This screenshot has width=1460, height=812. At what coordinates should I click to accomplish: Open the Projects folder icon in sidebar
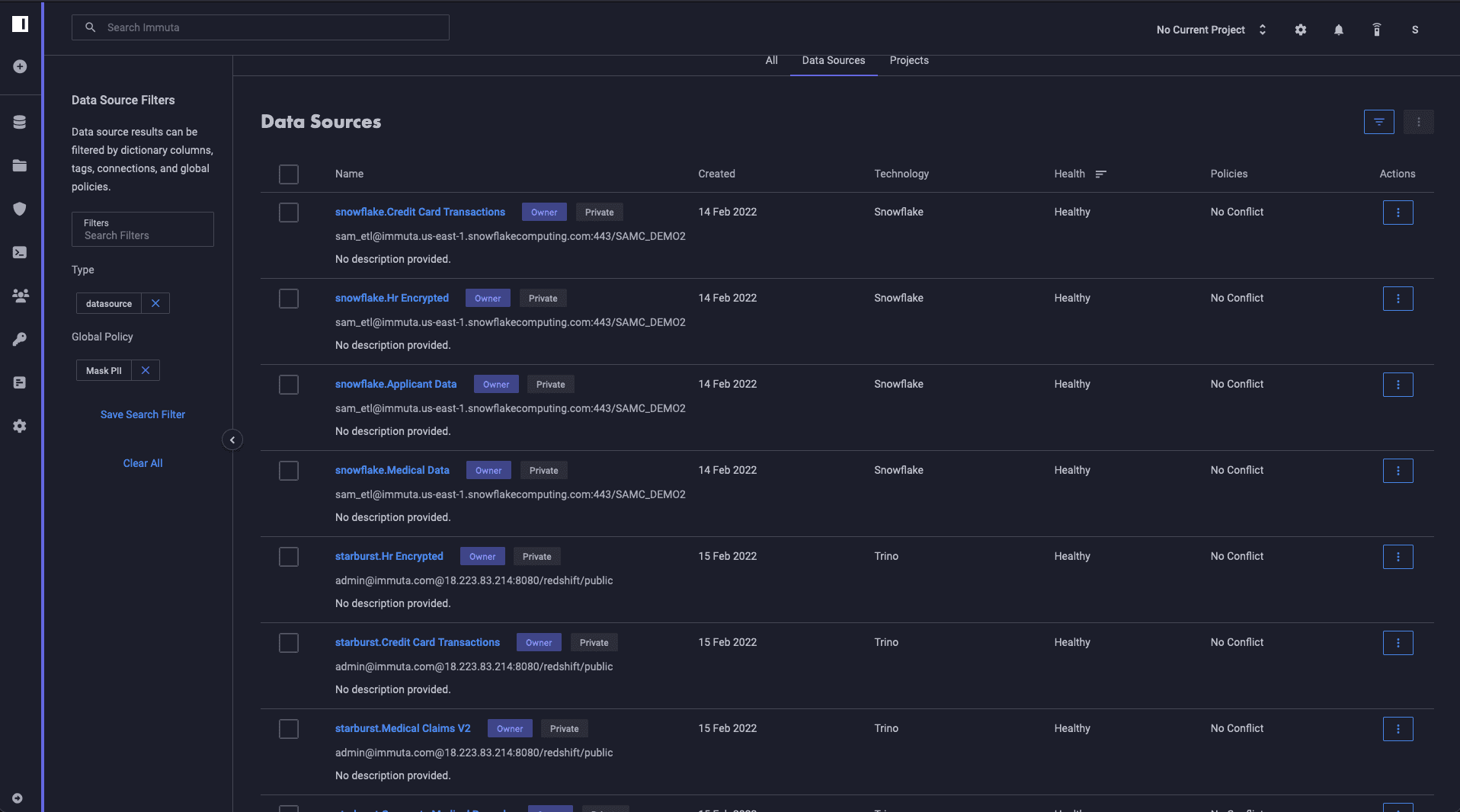tap(20, 165)
